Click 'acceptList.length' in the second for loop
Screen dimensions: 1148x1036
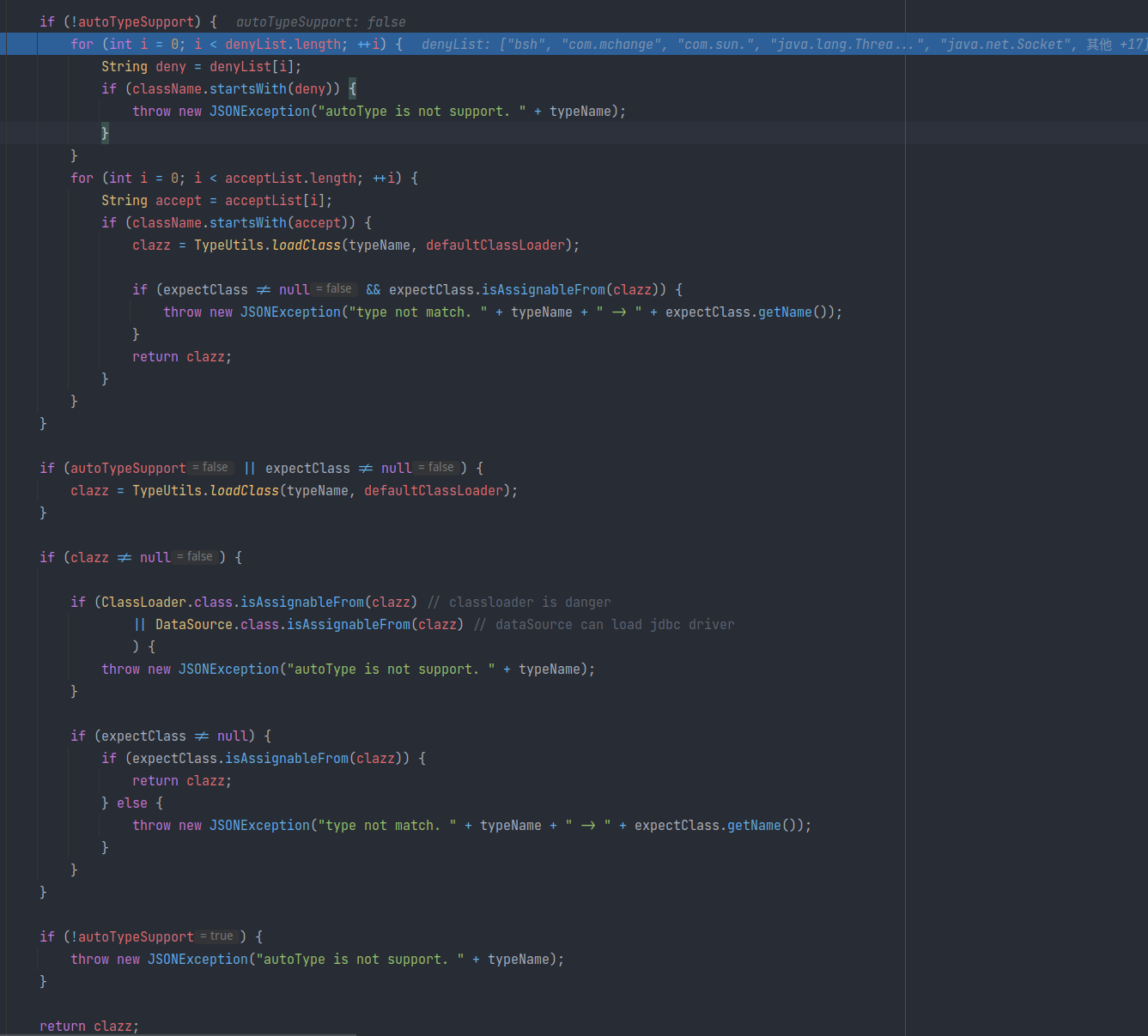290,179
